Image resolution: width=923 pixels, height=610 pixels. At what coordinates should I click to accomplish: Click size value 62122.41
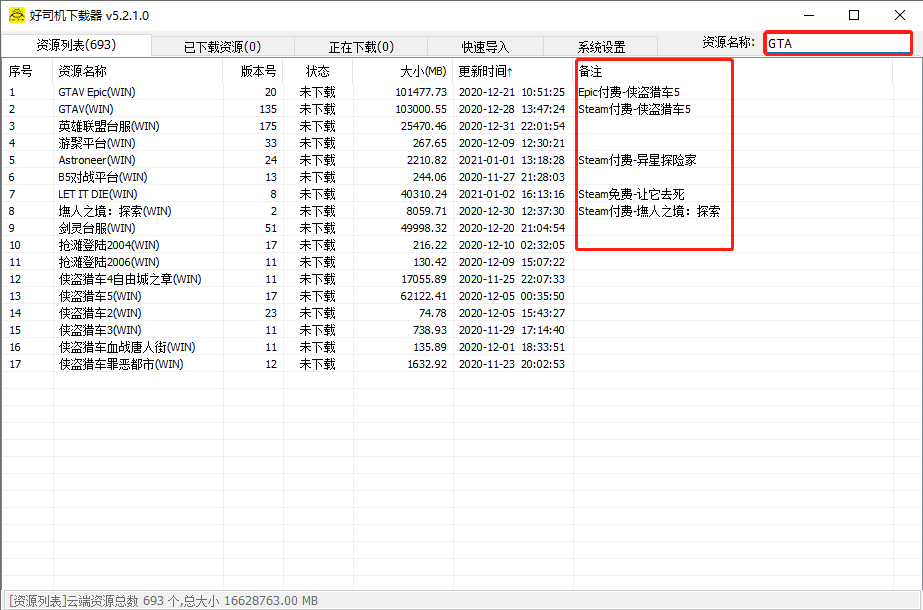(x=423, y=296)
